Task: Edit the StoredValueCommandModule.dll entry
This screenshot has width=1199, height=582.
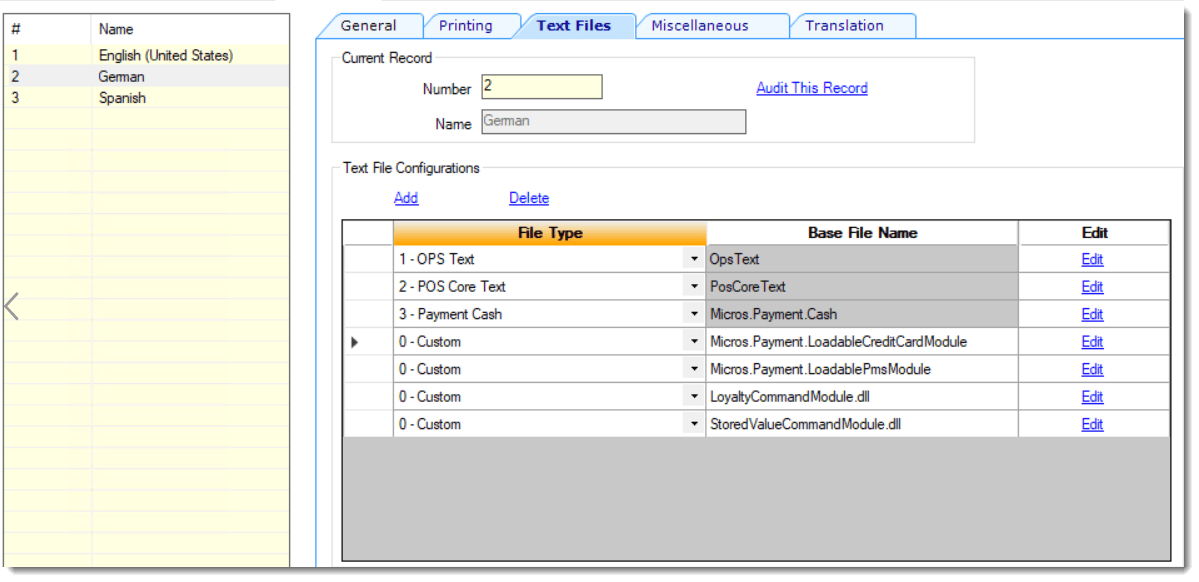Action: click(1092, 424)
